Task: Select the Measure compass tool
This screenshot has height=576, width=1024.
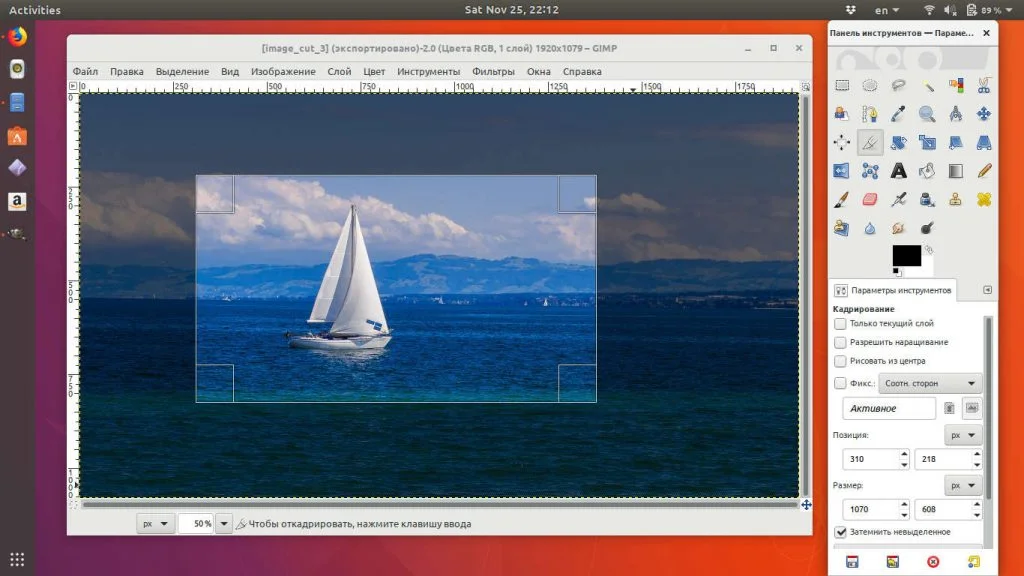Action: 955,114
